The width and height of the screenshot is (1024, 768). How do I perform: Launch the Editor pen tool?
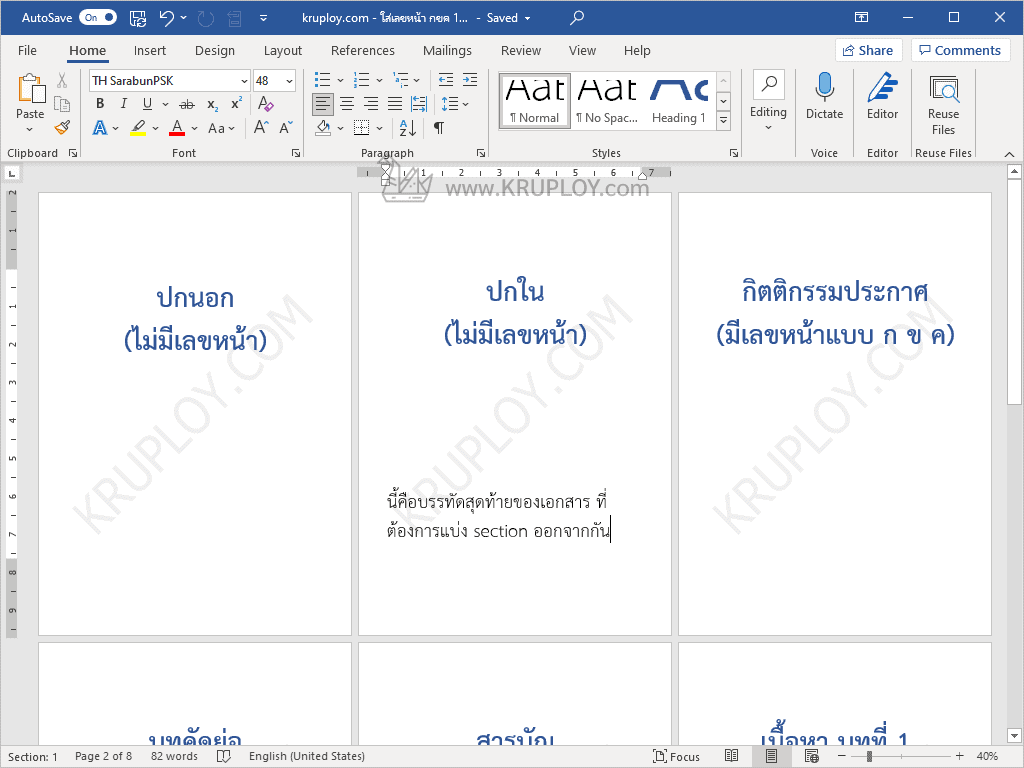coord(882,96)
